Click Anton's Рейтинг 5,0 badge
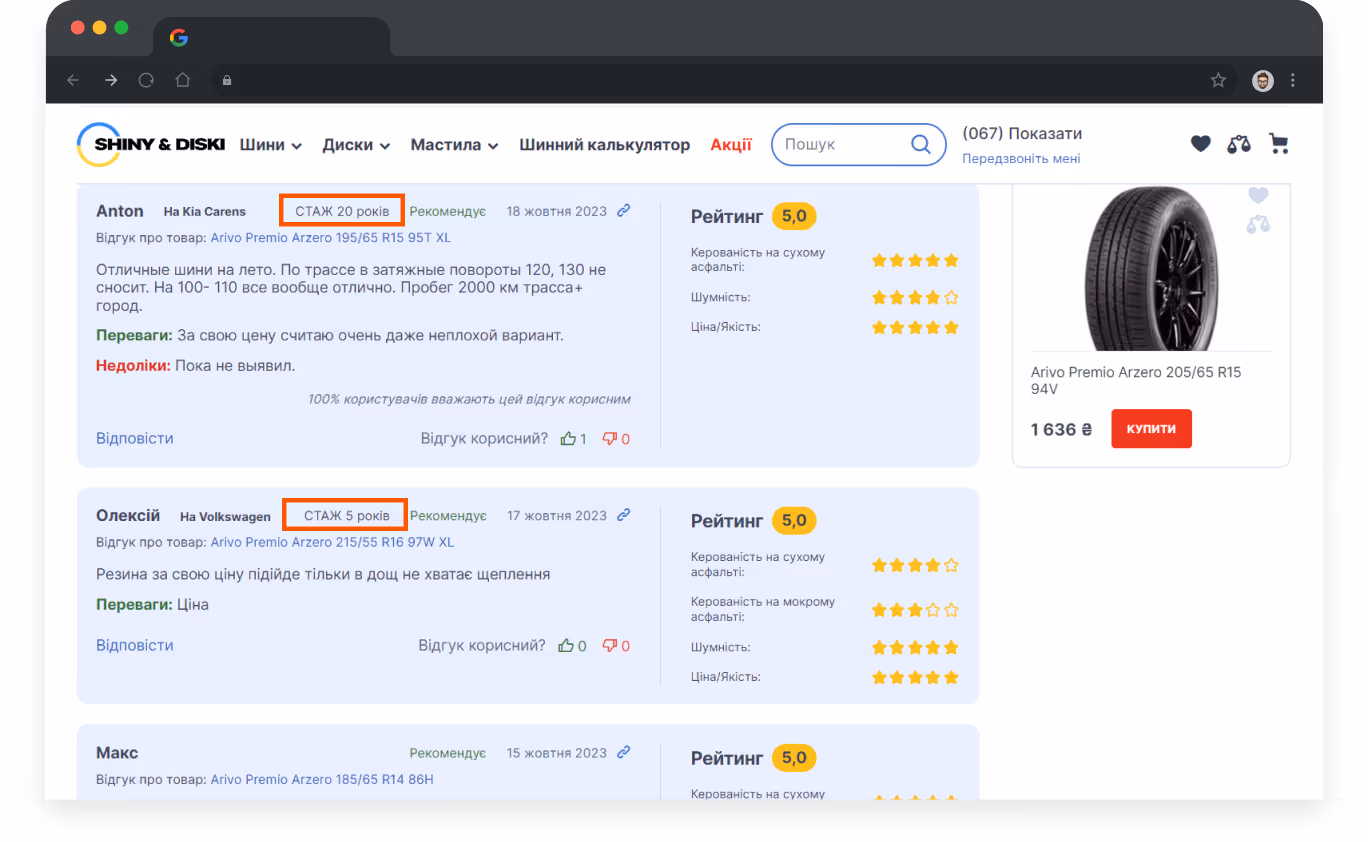 (x=794, y=216)
